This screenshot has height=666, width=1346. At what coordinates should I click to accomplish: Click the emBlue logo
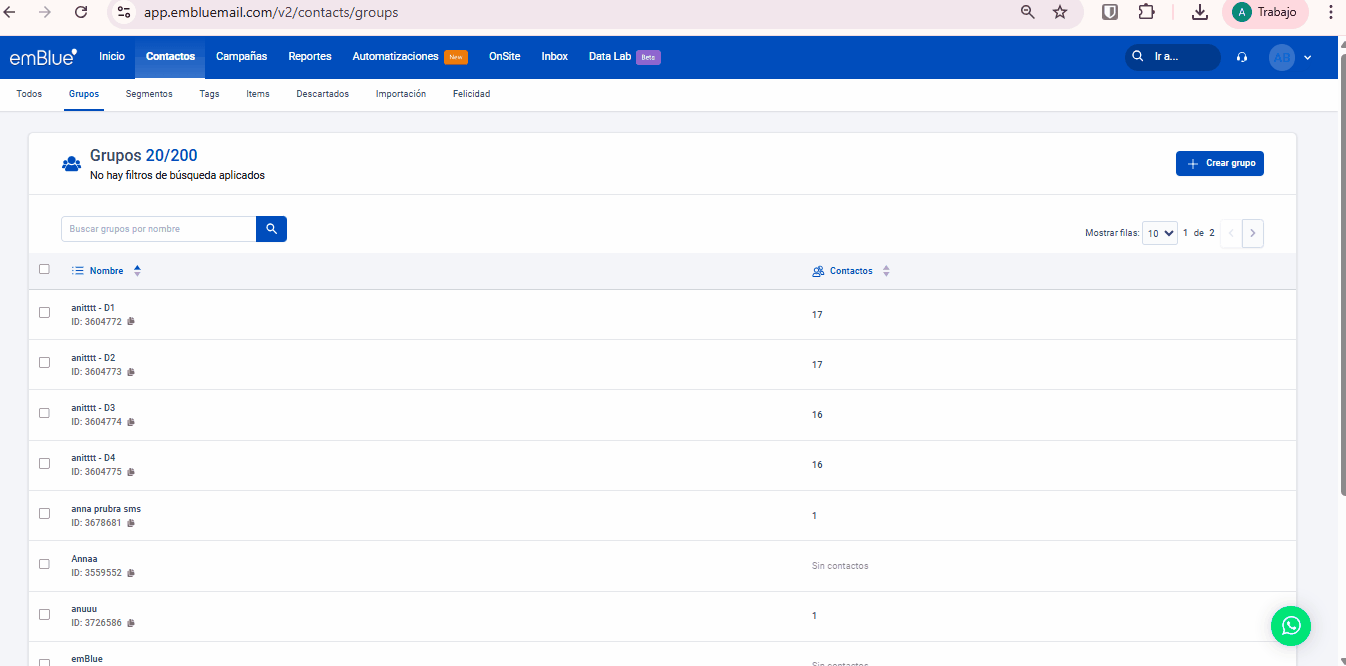tap(43, 57)
